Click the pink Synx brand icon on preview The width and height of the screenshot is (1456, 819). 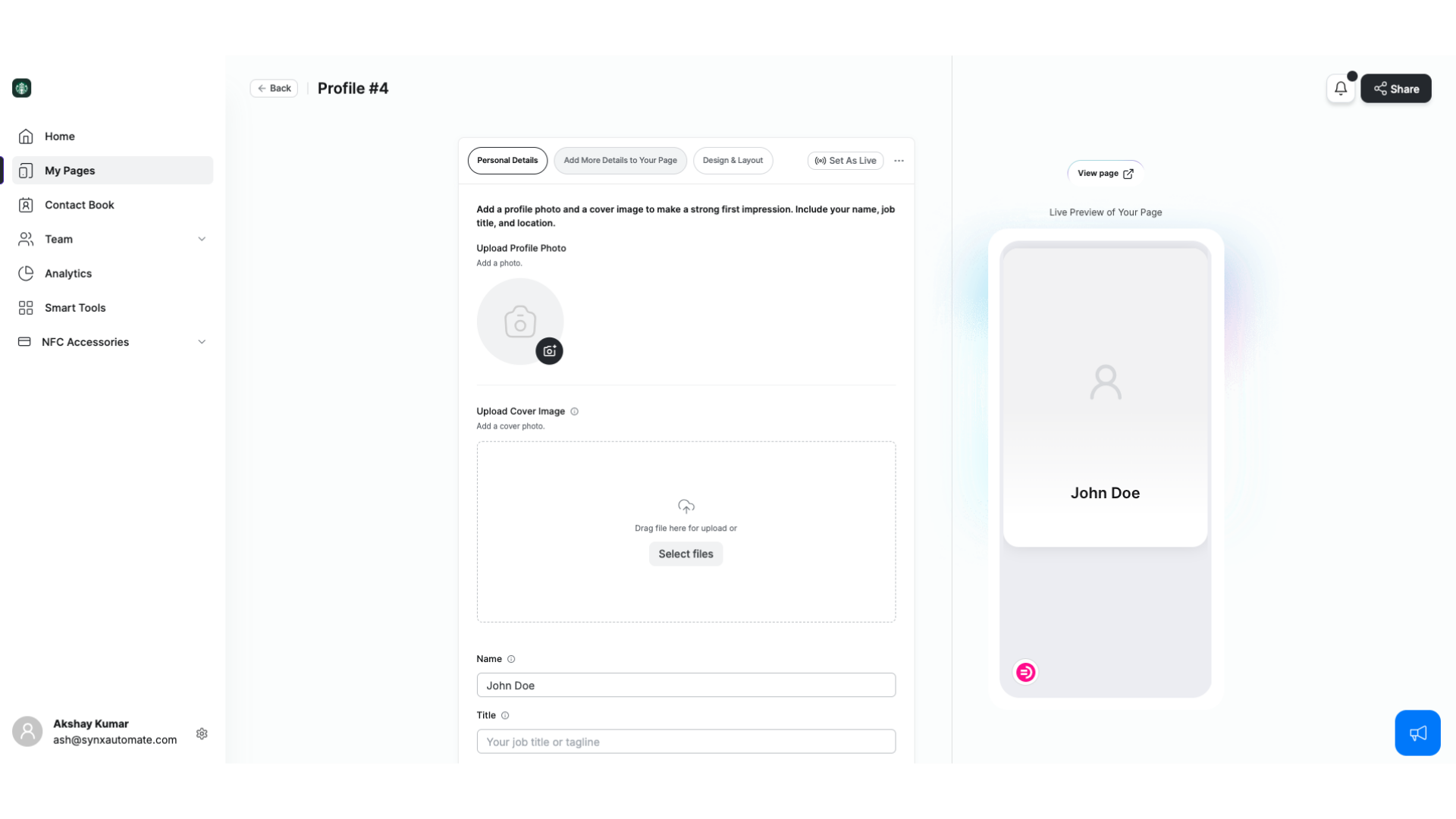(x=1025, y=671)
